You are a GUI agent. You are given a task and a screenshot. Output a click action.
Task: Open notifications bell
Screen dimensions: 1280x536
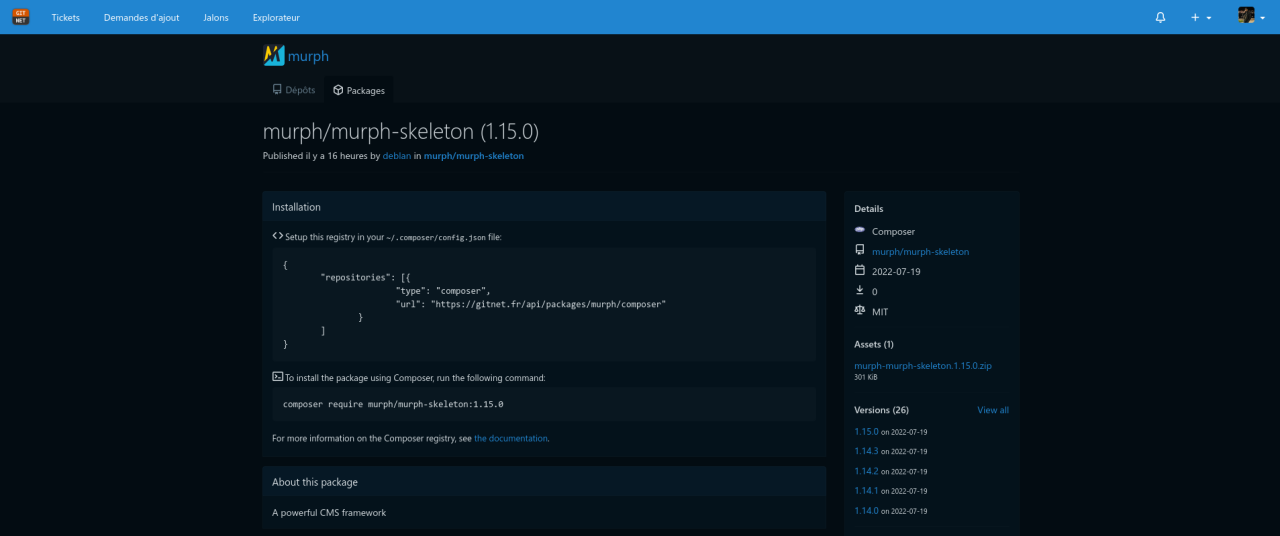pos(1160,17)
